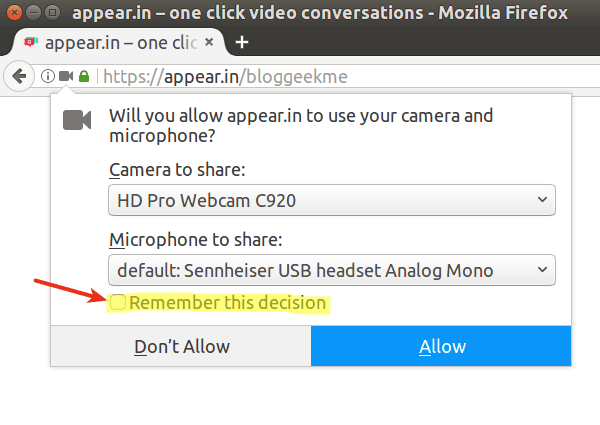Open the Microphone to share dropdown
The image size is (600, 425).
point(332,270)
